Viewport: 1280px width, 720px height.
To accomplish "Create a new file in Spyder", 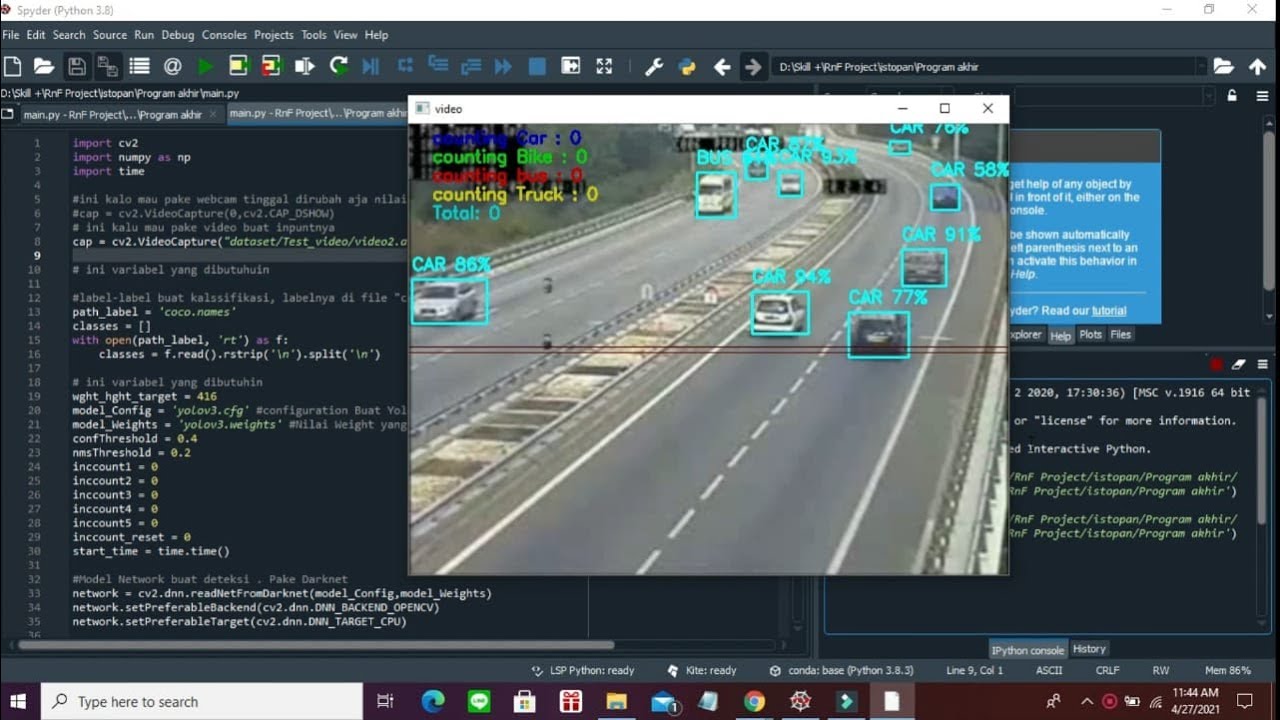I will [x=12, y=66].
